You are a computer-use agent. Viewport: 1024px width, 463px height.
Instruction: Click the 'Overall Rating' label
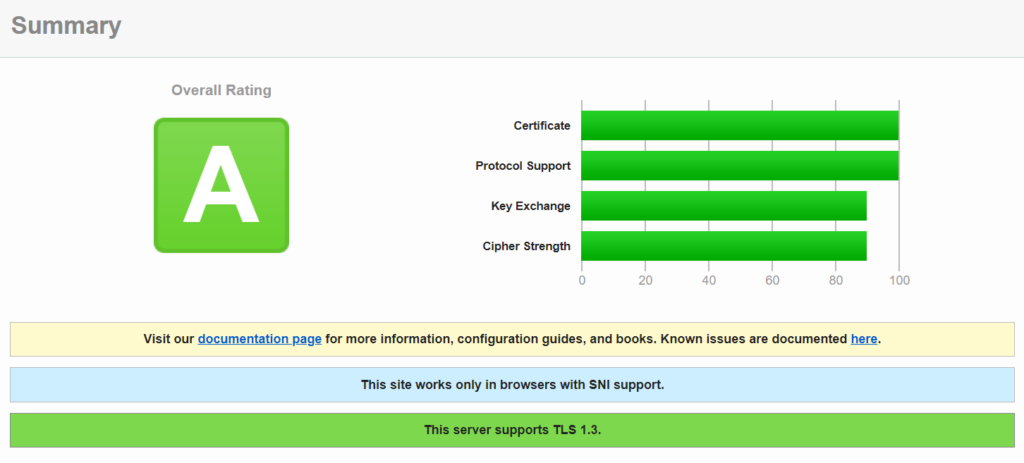coord(221,90)
